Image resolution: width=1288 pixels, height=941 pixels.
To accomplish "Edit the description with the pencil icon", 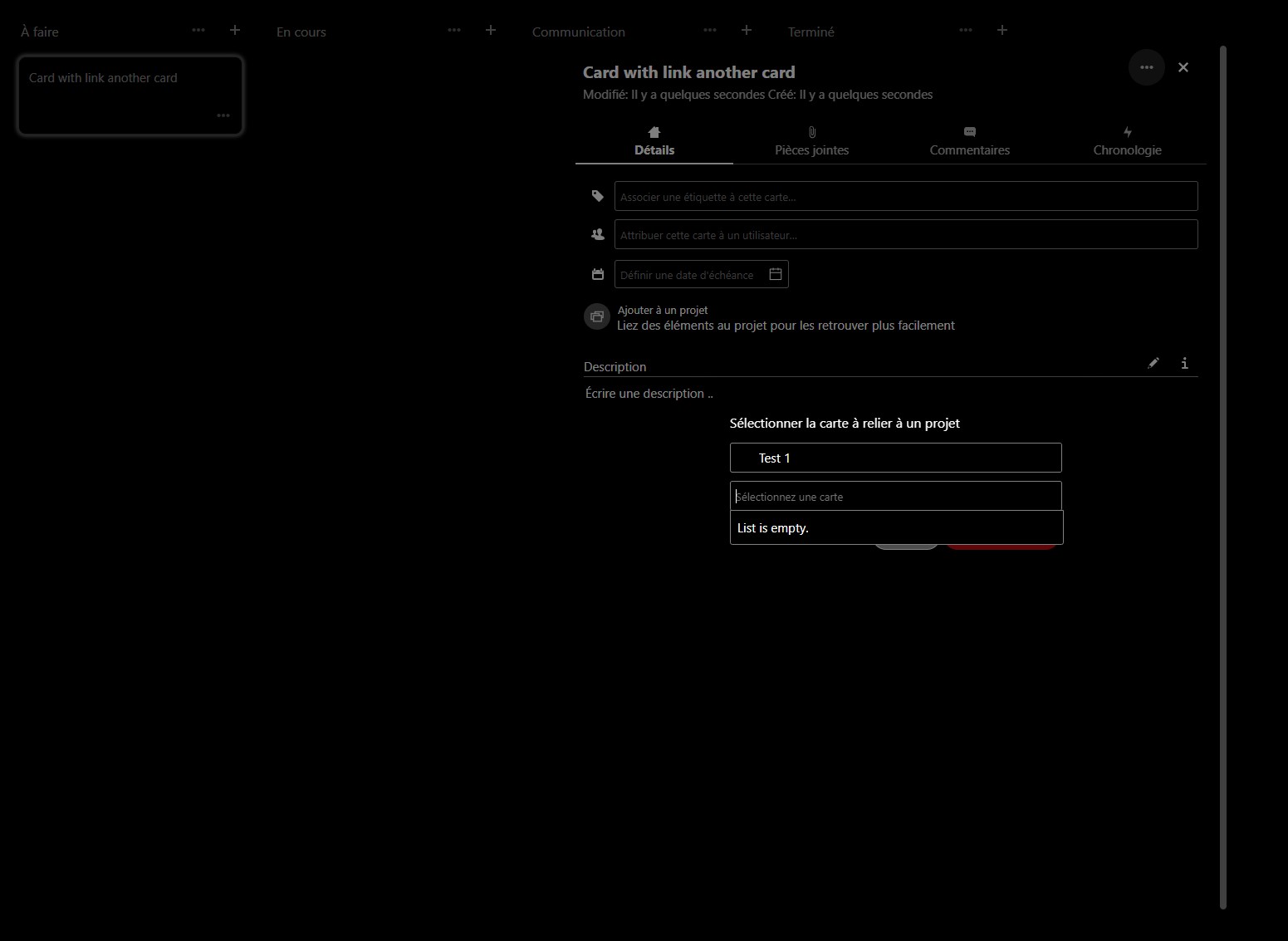I will [1153, 363].
